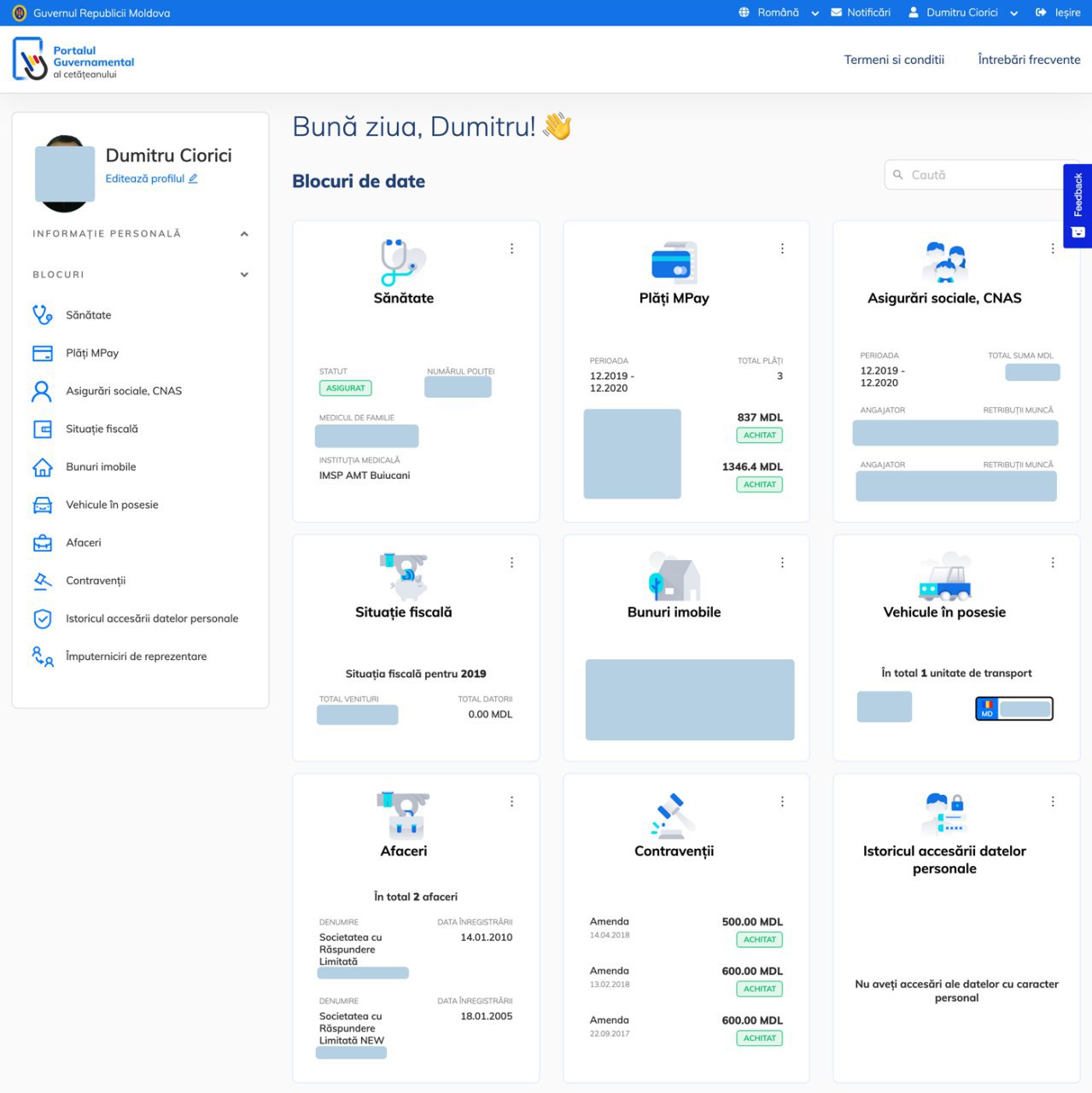Click the Sănătate card stethoscope illustration
The width and height of the screenshot is (1092, 1093).
(x=403, y=262)
